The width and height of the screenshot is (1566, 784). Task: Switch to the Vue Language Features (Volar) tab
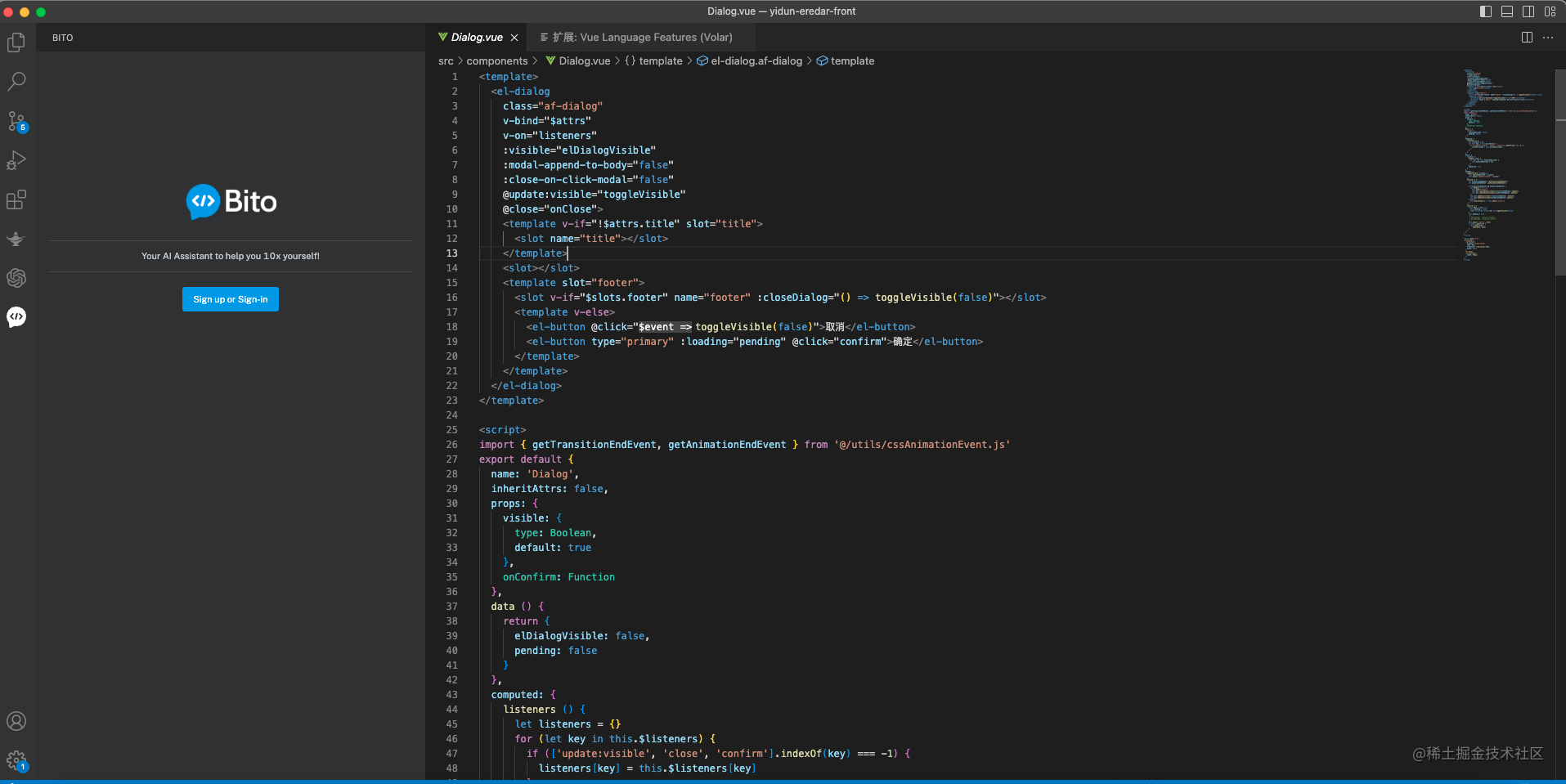click(642, 38)
